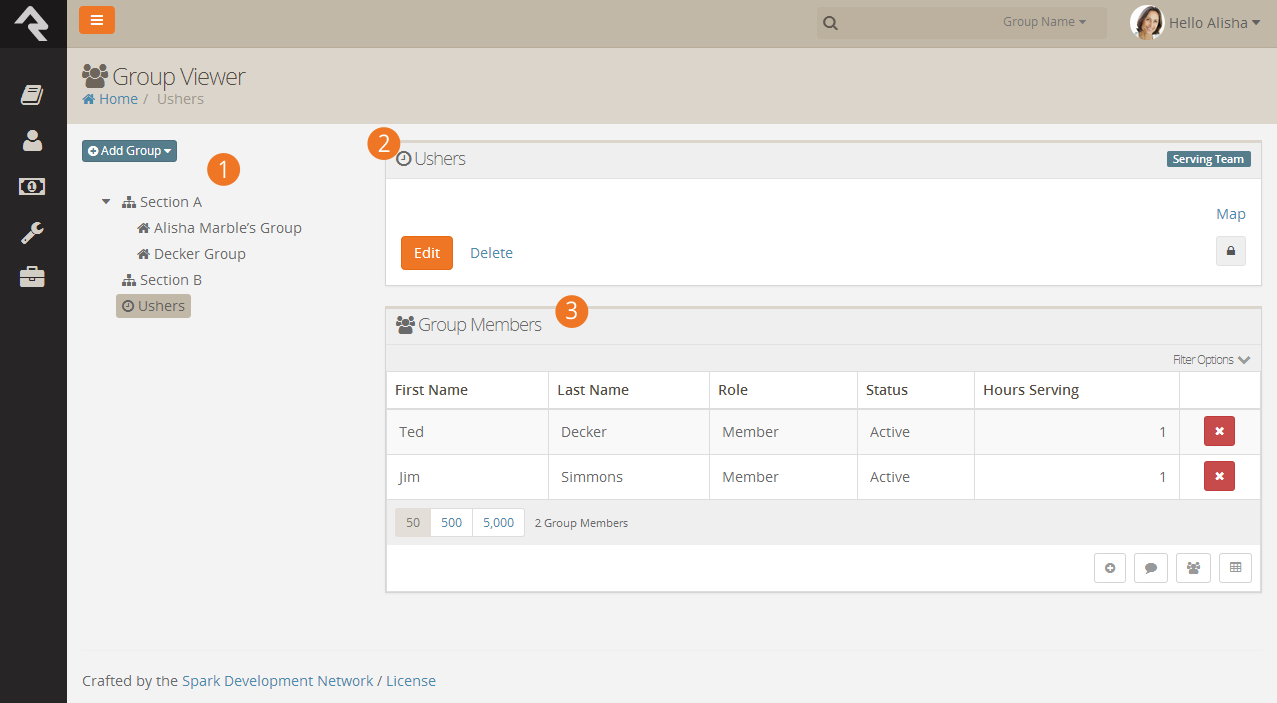
Task: Open the person icon in the sidebar
Action: (x=32, y=141)
